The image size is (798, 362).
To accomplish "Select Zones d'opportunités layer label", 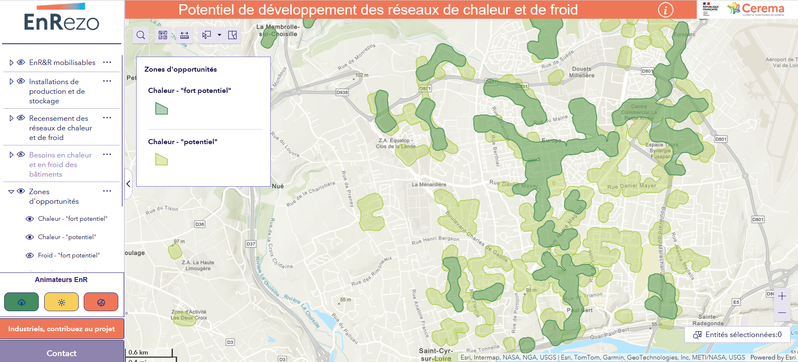I will [x=54, y=196].
